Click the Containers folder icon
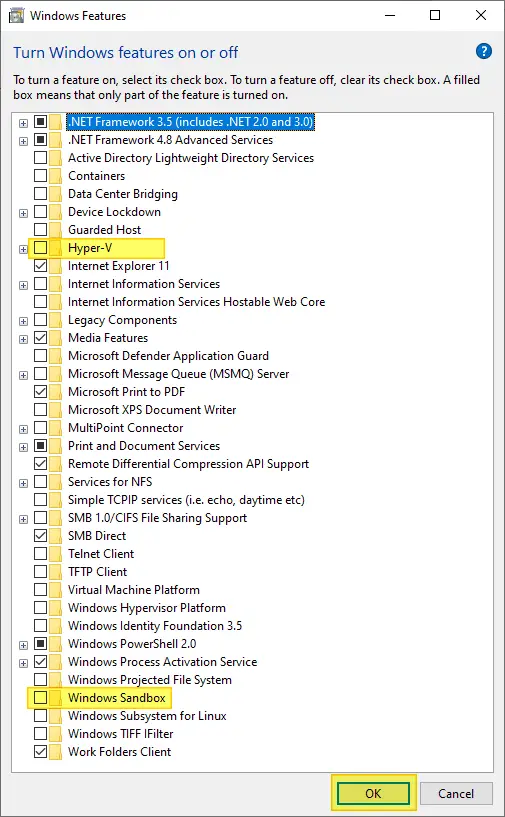Viewport: 505px width, 817px height. click(56, 176)
